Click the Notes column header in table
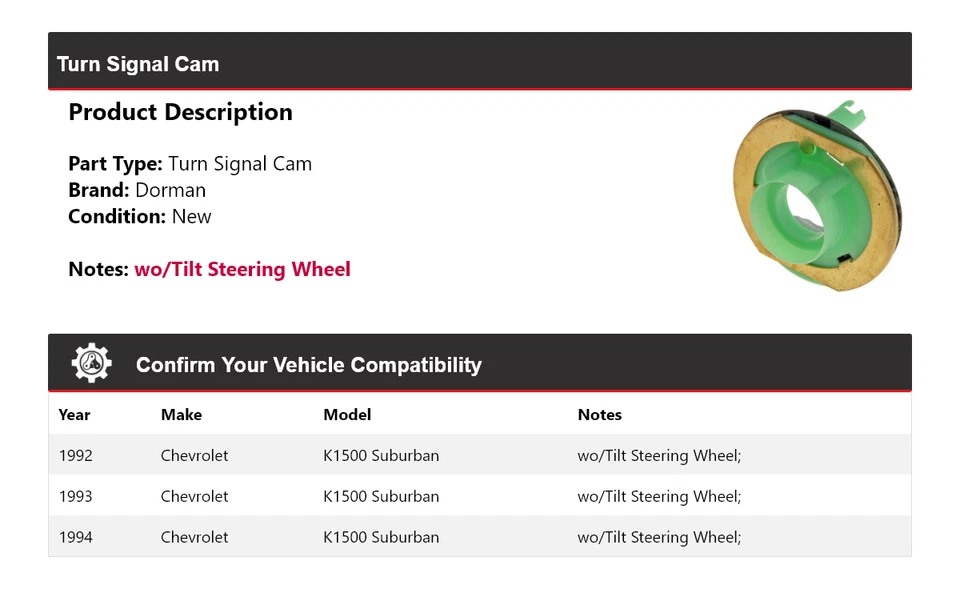960x589 pixels. click(599, 415)
